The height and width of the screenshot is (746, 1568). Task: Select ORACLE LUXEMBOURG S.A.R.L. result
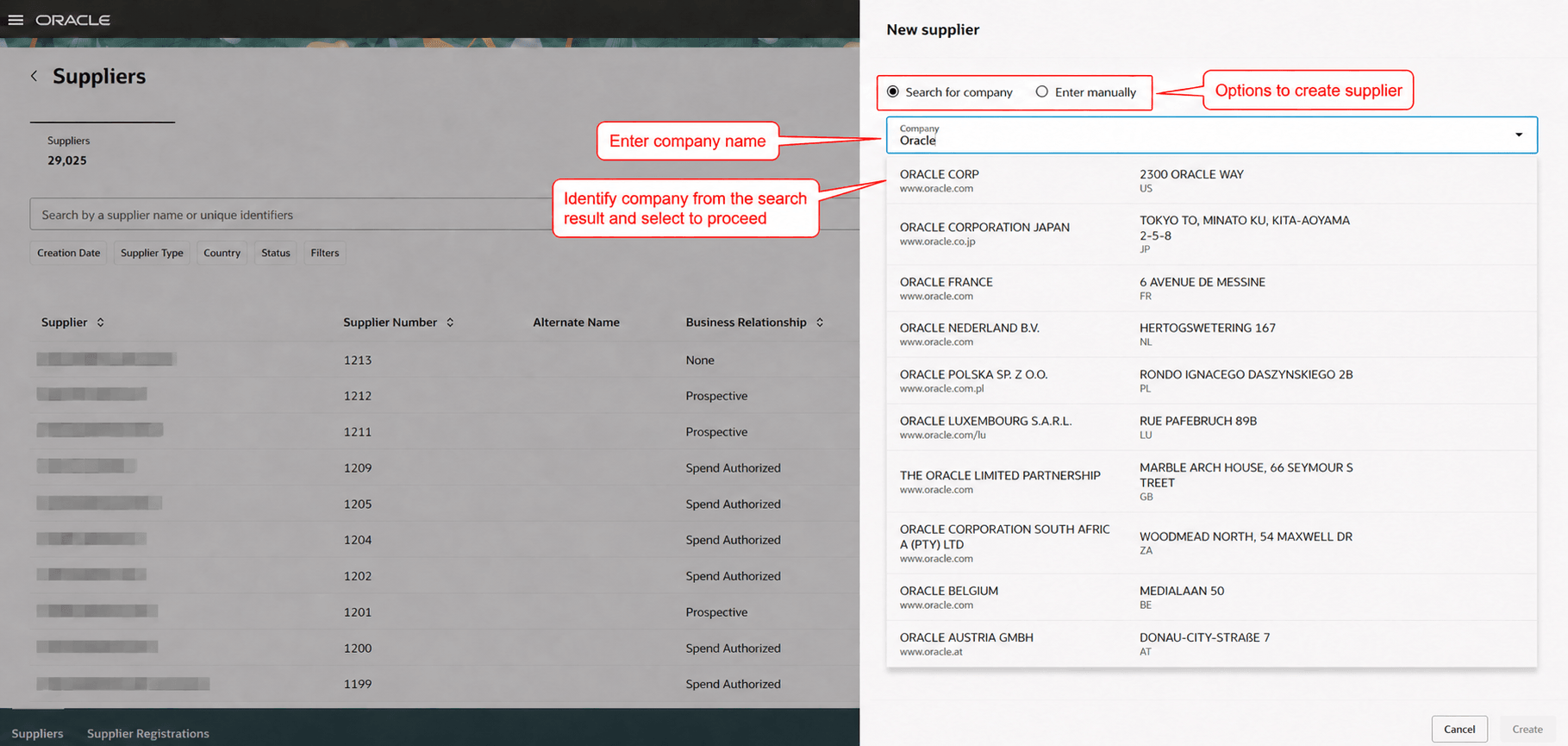point(1211,427)
